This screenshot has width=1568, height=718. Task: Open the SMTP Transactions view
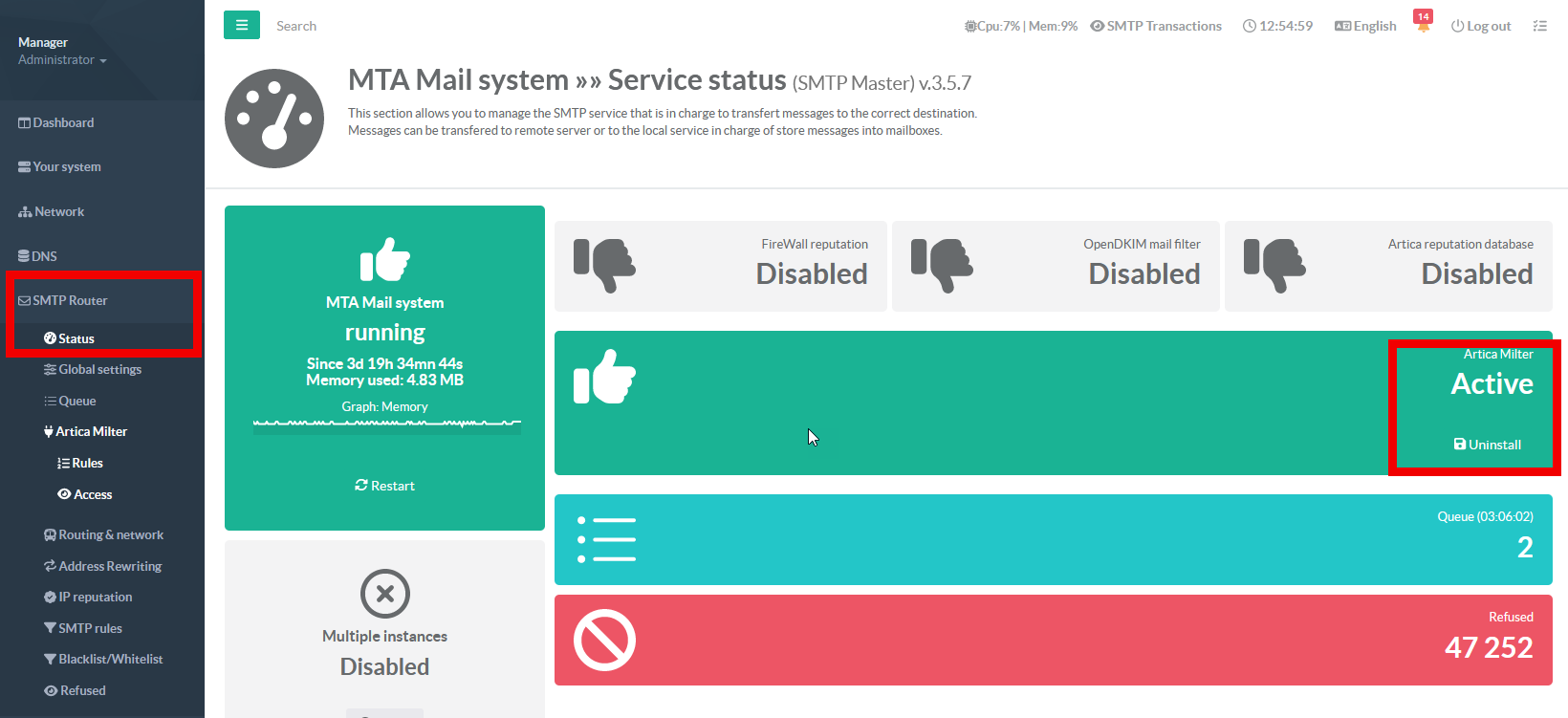pos(1156,26)
